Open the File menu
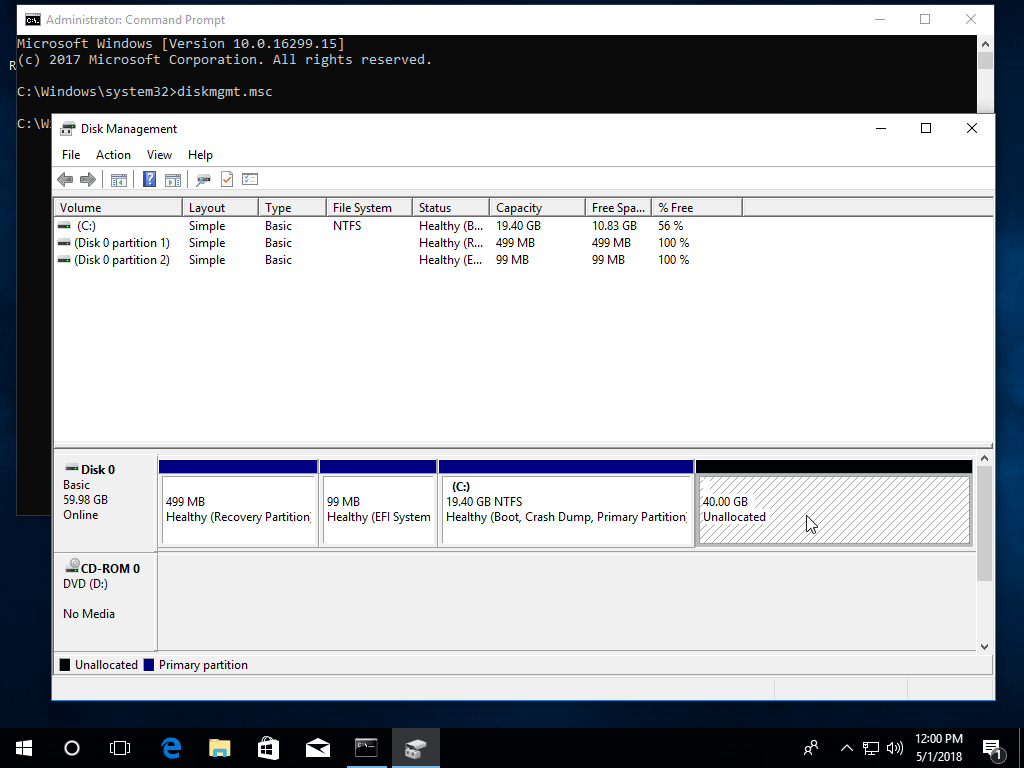Viewport: 1024px width, 768px height. [71, 155]
